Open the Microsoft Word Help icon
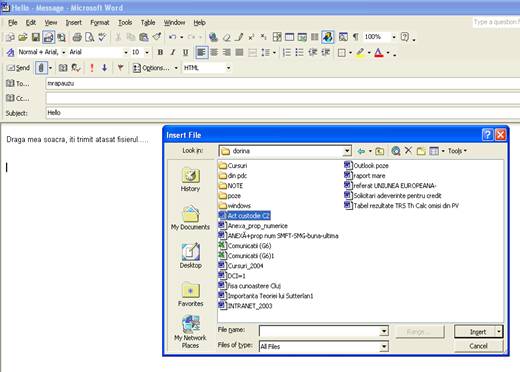Image resolution: width=520 pixels, height=372 pixels. tap(405, 37)
